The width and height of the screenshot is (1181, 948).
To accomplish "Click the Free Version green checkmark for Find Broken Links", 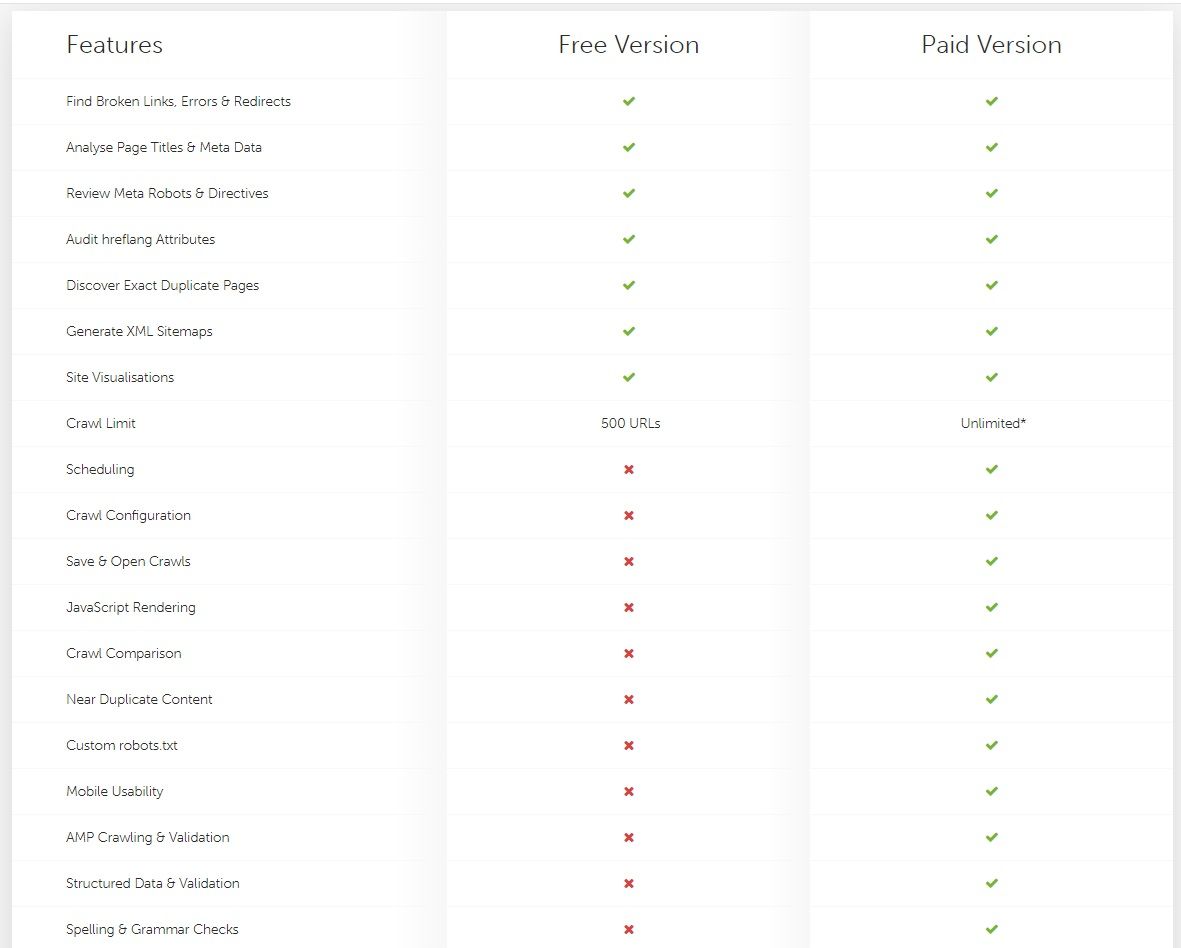I will (629, 101).
